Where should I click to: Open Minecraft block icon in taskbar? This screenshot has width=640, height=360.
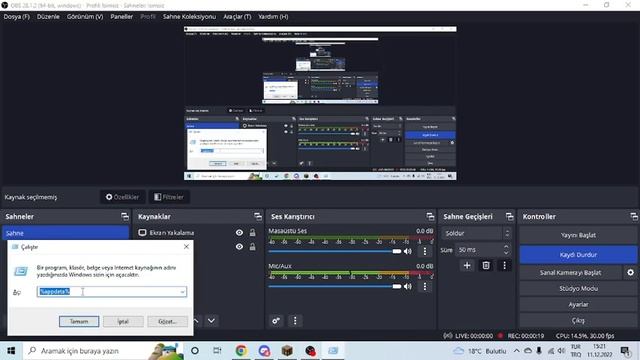click(287, 351)
